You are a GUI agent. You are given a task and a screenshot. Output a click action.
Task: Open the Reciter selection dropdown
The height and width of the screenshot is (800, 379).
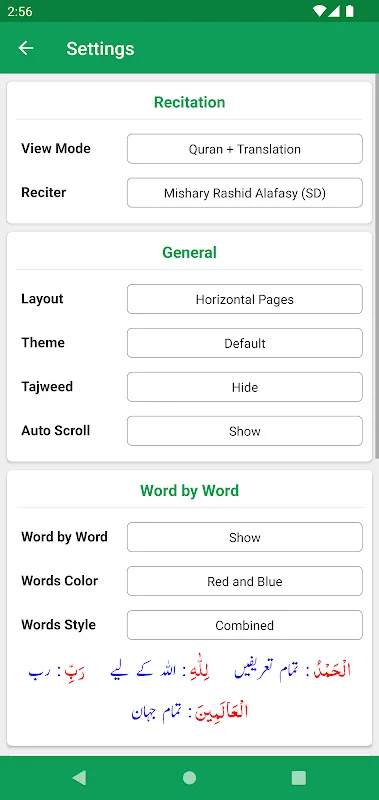[x=245, y=193]
